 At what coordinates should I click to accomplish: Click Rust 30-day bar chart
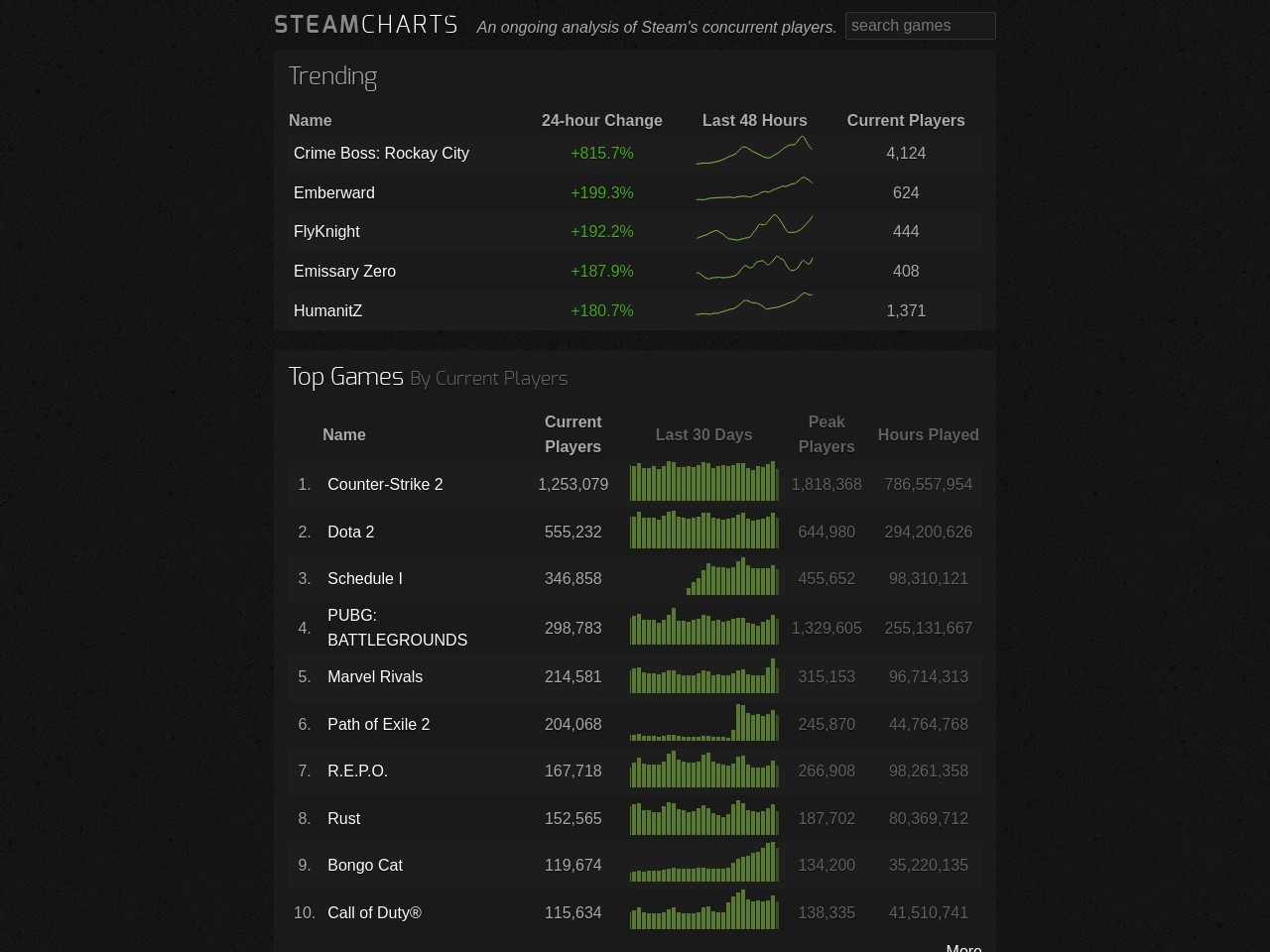(x=703, y=817)
